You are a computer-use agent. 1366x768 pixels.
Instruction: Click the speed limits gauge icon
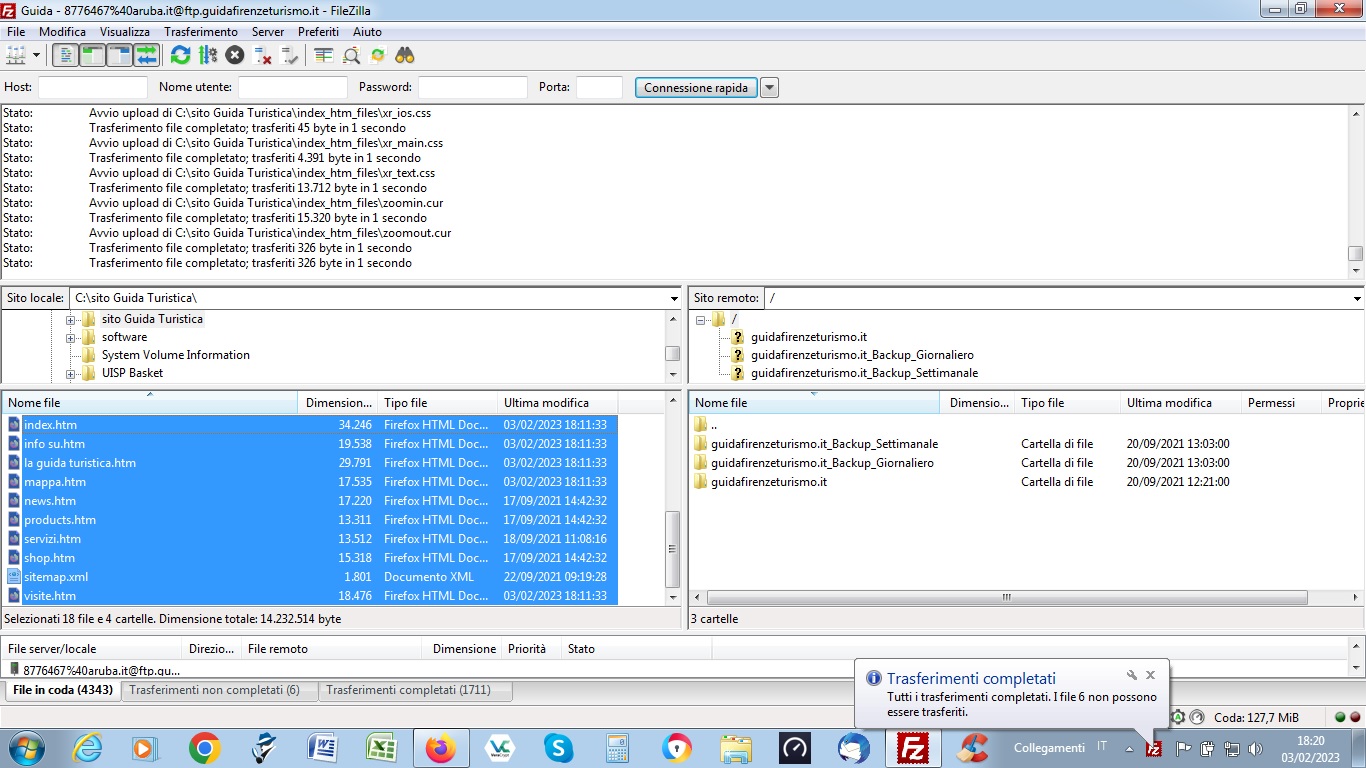(1197, 717)
